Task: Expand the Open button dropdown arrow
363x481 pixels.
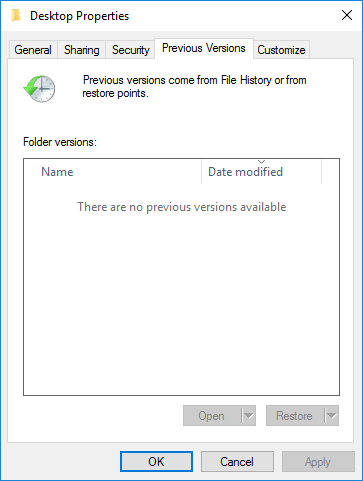Action: click(249, 416)
